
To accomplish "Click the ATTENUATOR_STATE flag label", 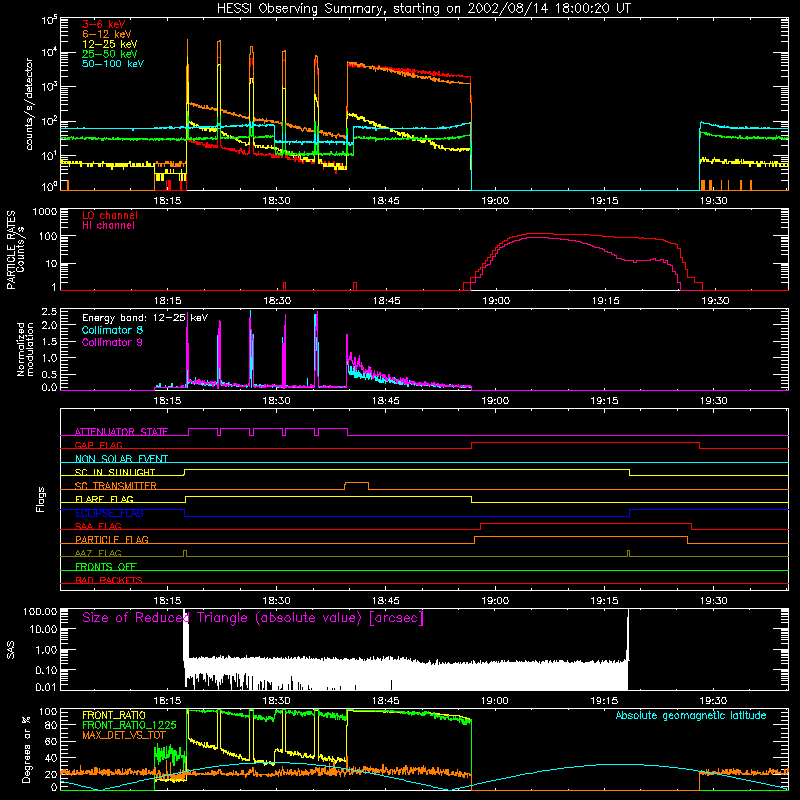I will pyautogui.click(x=121, y=432).
